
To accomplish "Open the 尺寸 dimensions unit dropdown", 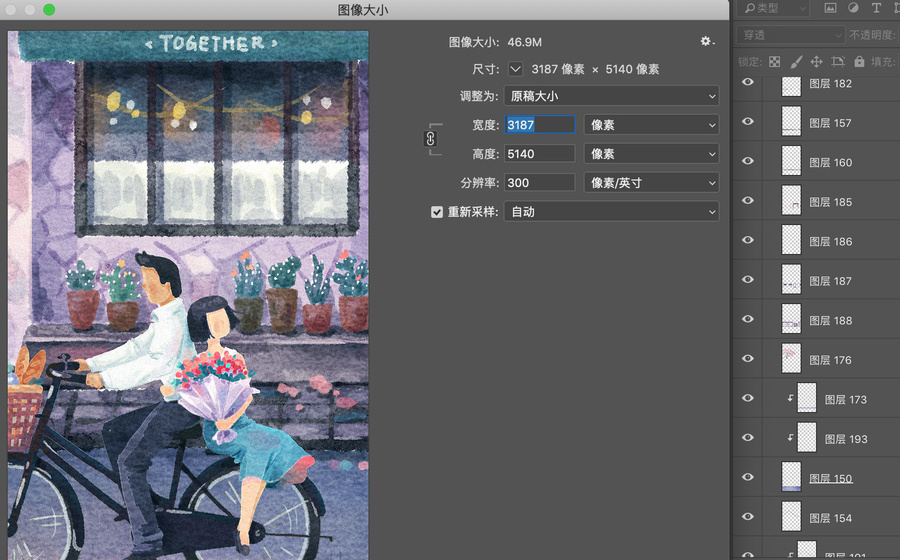I will coord(515,69).
